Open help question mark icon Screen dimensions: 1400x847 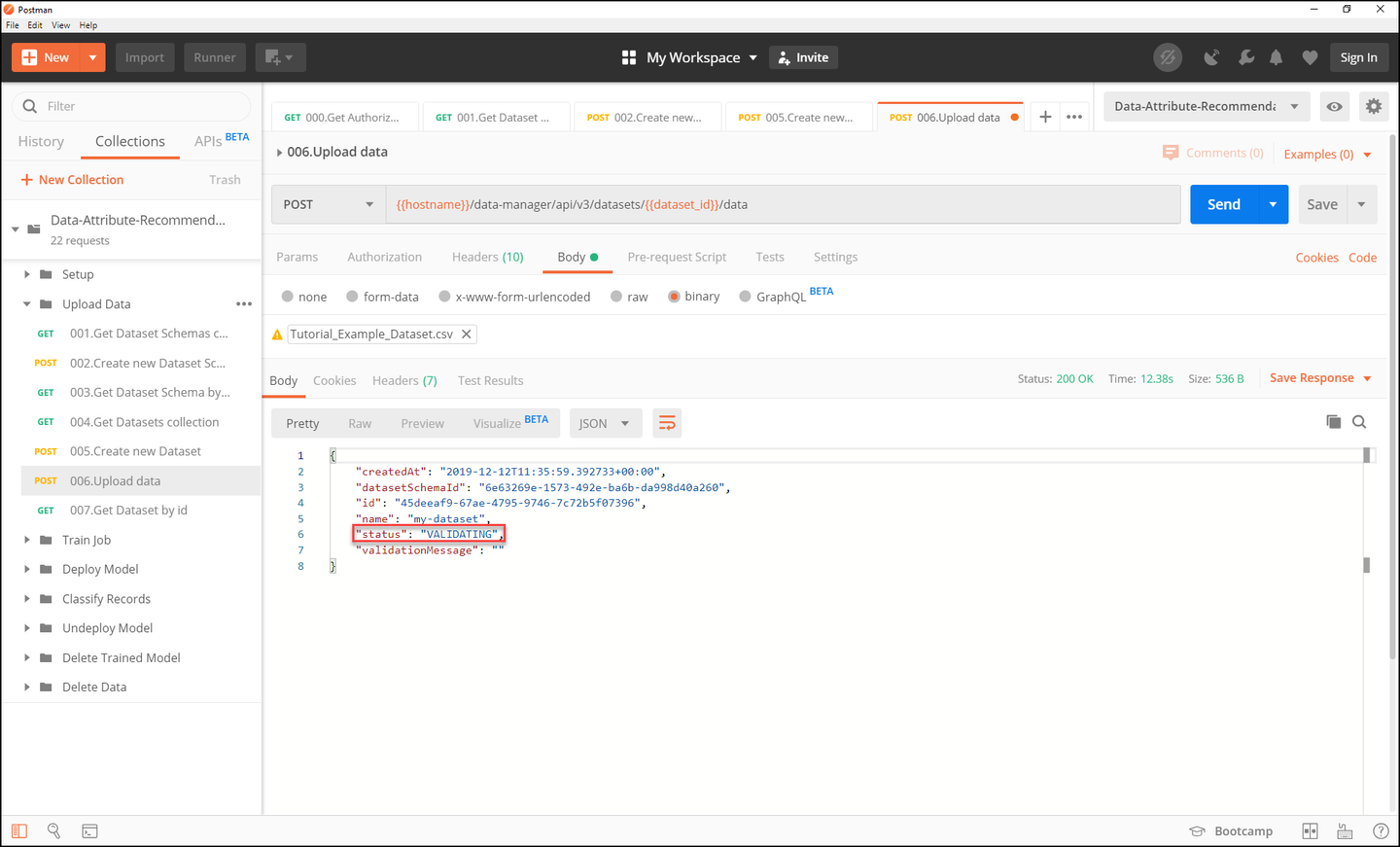coord(1381,830)
